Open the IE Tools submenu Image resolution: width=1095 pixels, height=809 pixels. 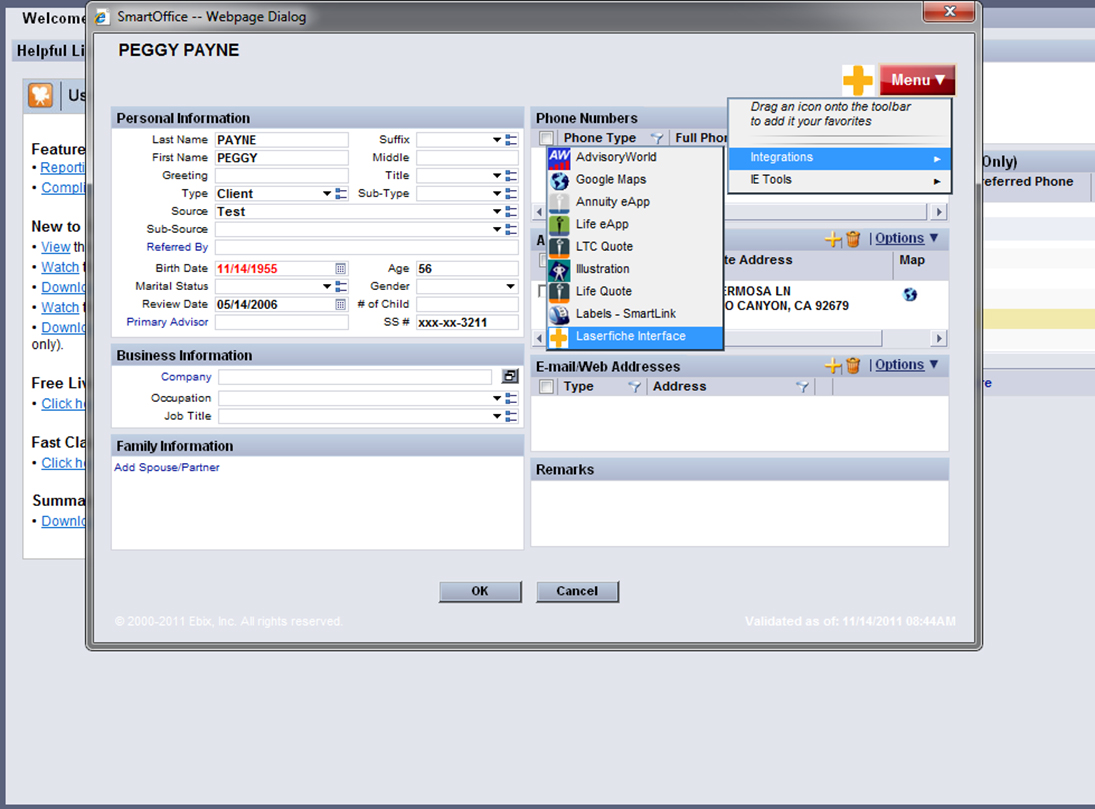839,180
